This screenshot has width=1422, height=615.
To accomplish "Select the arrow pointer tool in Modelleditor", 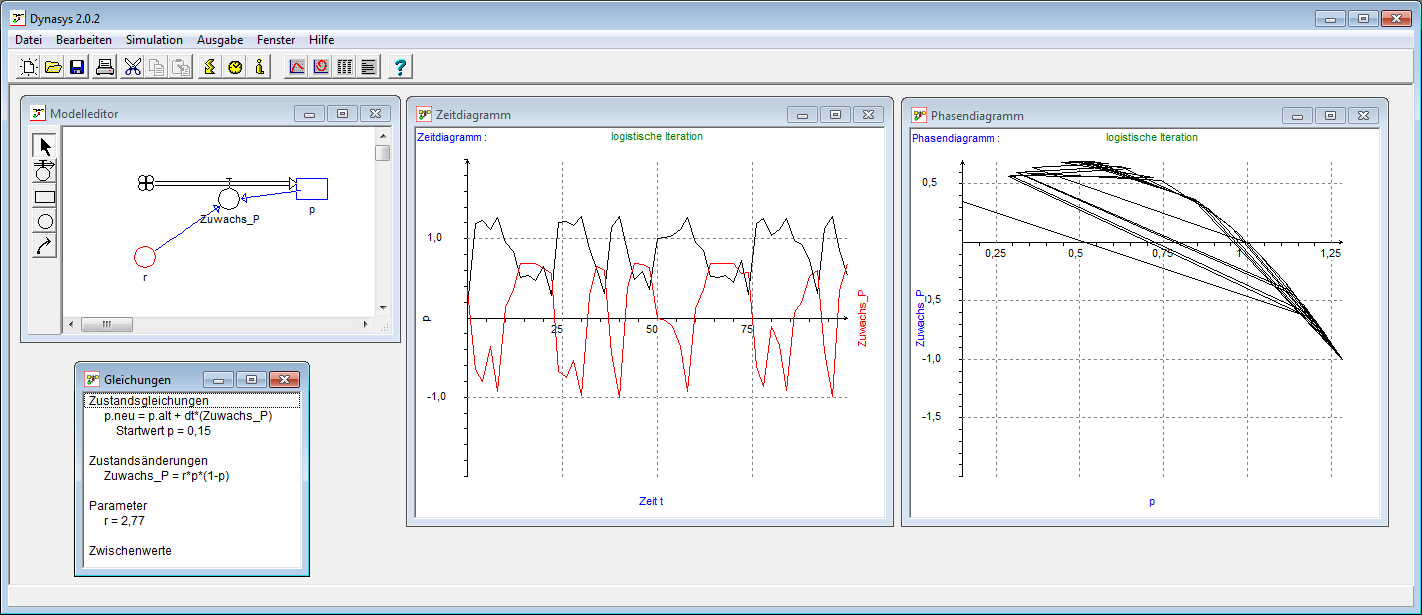I will 45,146.
